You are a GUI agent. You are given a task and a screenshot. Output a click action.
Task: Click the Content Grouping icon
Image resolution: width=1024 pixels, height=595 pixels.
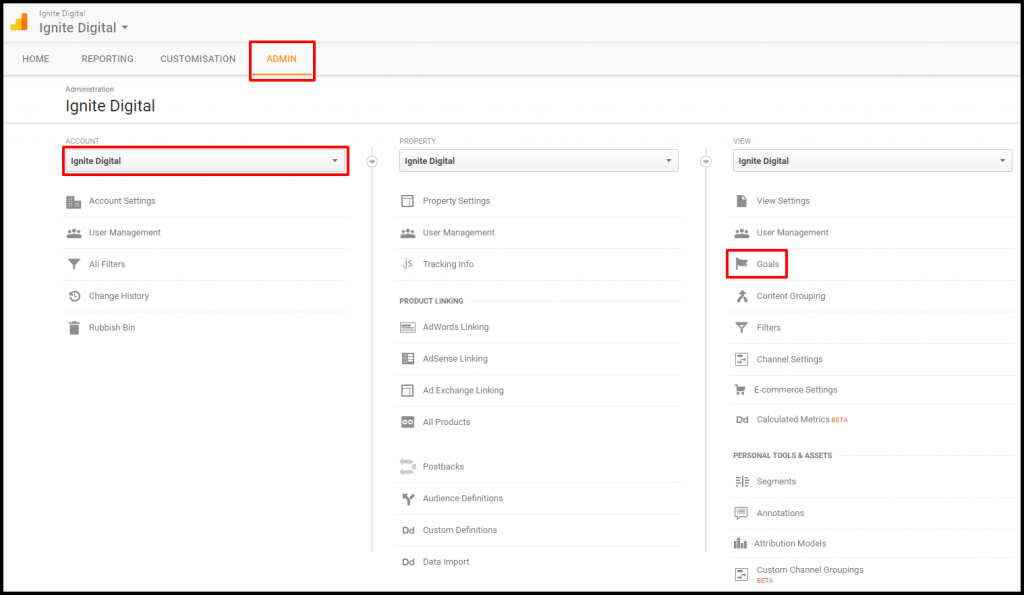[741, 296]
